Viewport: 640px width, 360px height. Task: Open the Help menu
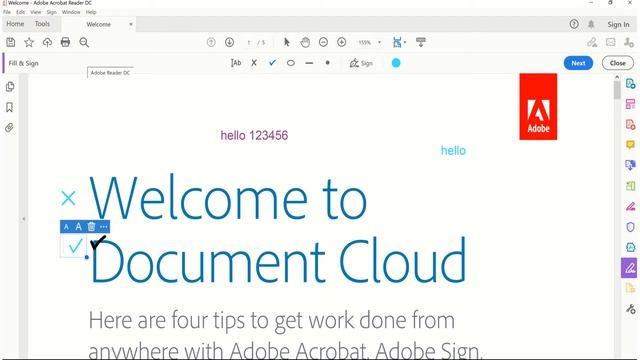click(x=91, y=12)
